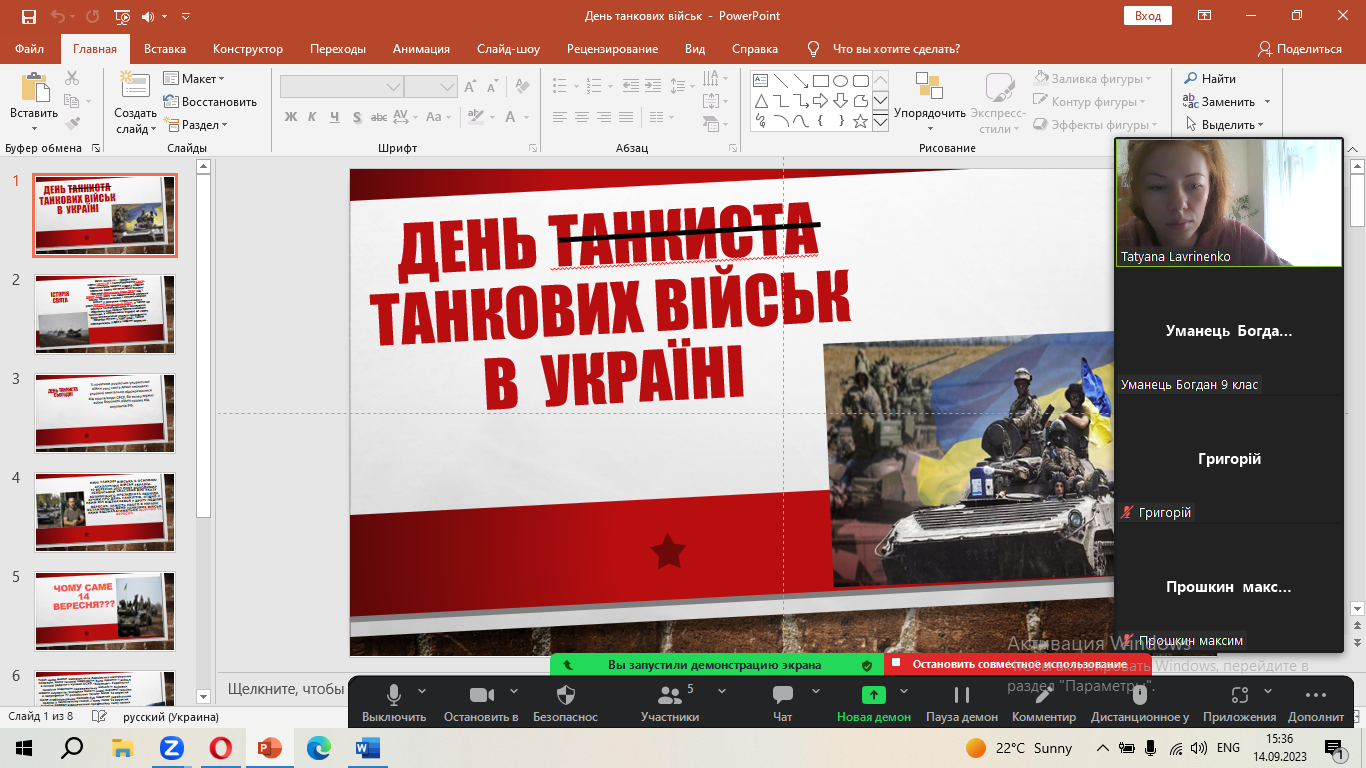The width and height of the screenshot is (1366, 768).
Task: Click the Восстановить reset slide button
Action: pyautogui.click(x=210, y=102)
